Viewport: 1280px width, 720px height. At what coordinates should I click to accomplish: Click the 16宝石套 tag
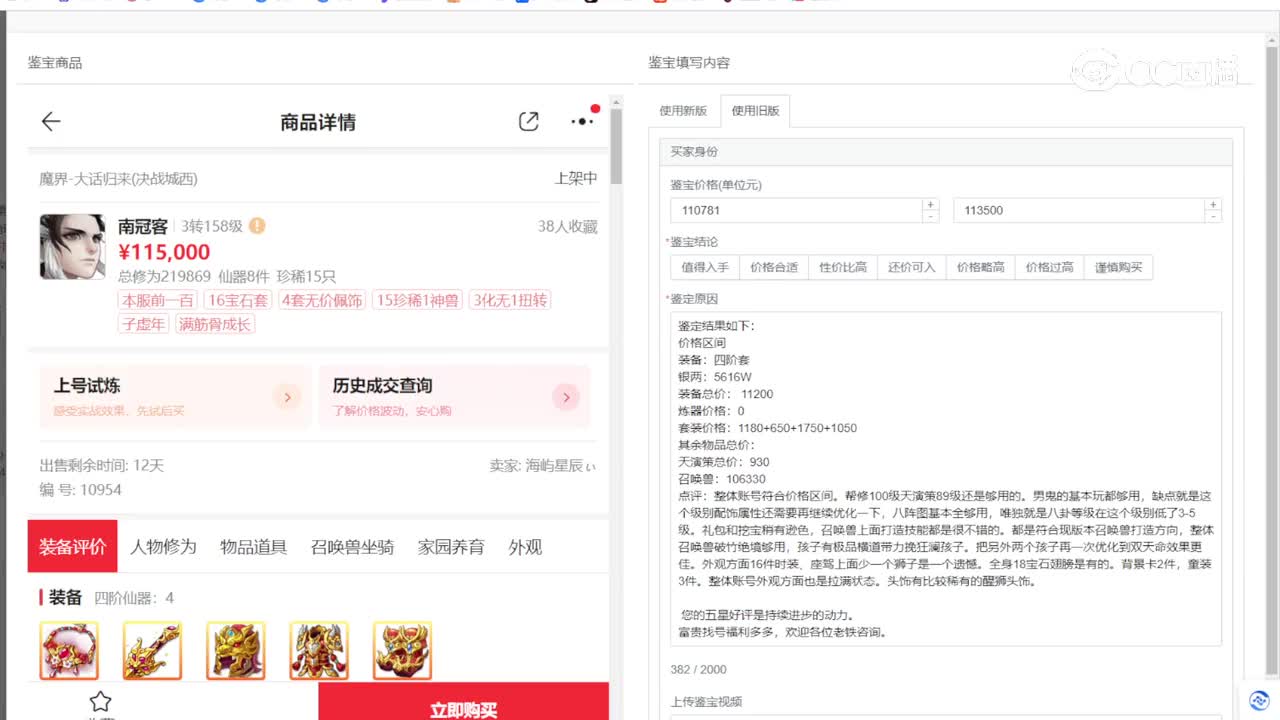click(x=238, y=300)
